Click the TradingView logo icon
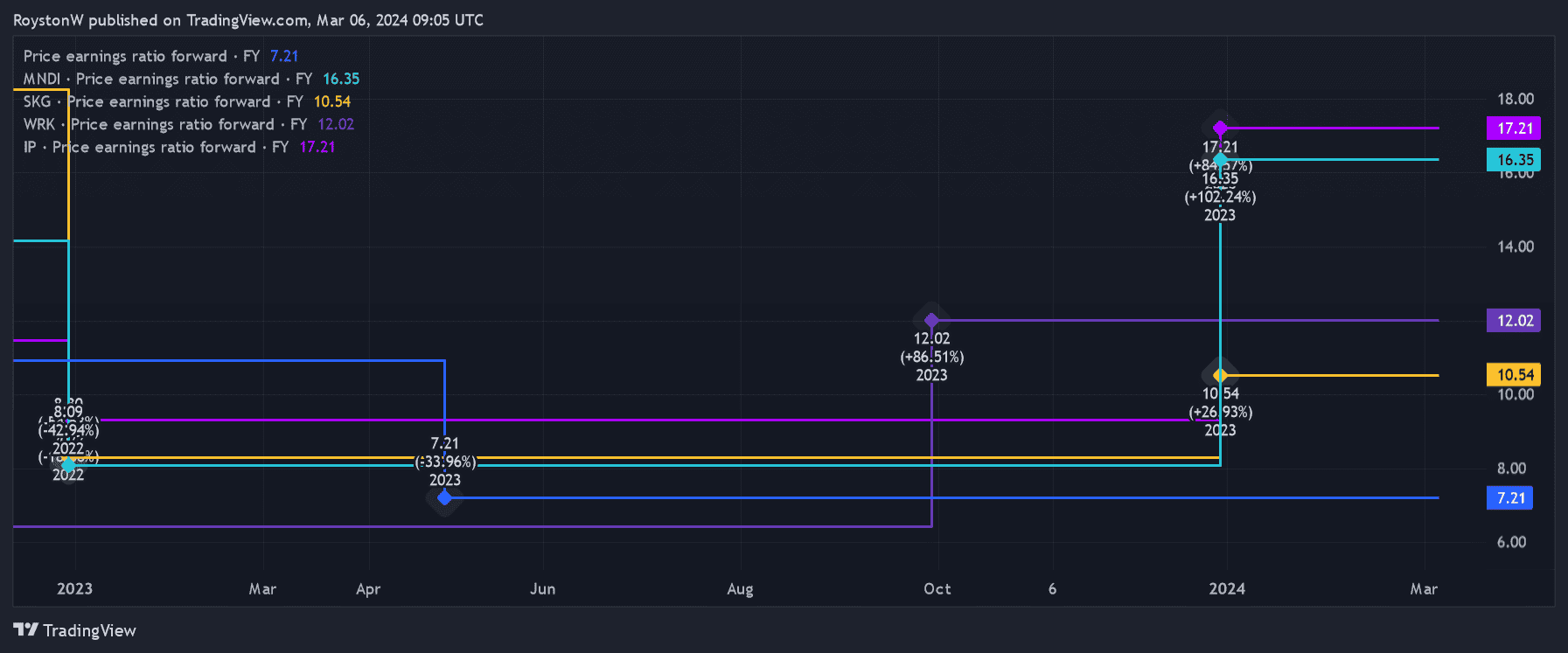 coord(25,630)
